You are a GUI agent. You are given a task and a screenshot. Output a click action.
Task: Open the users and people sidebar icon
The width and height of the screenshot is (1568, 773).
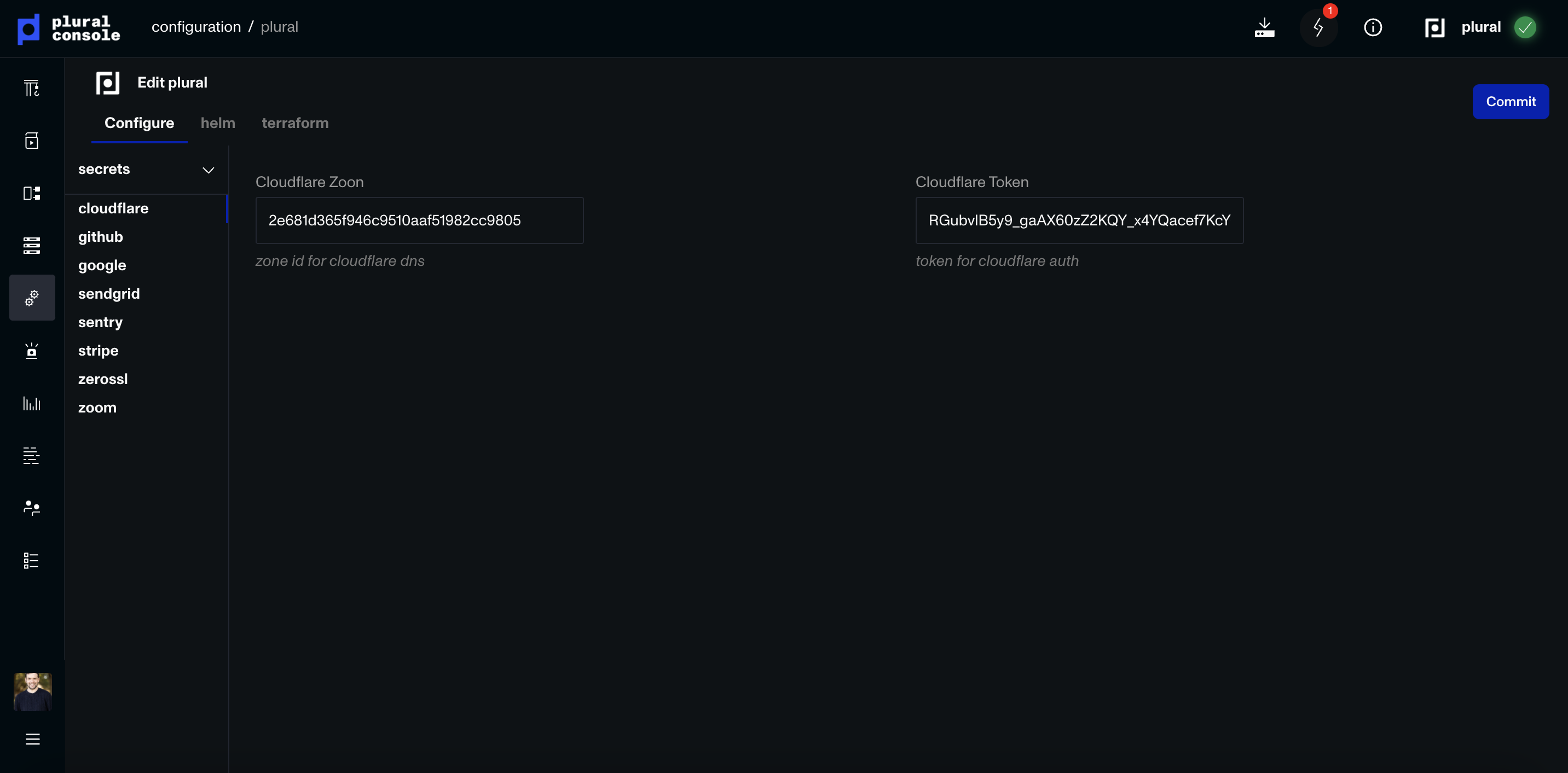32,508
